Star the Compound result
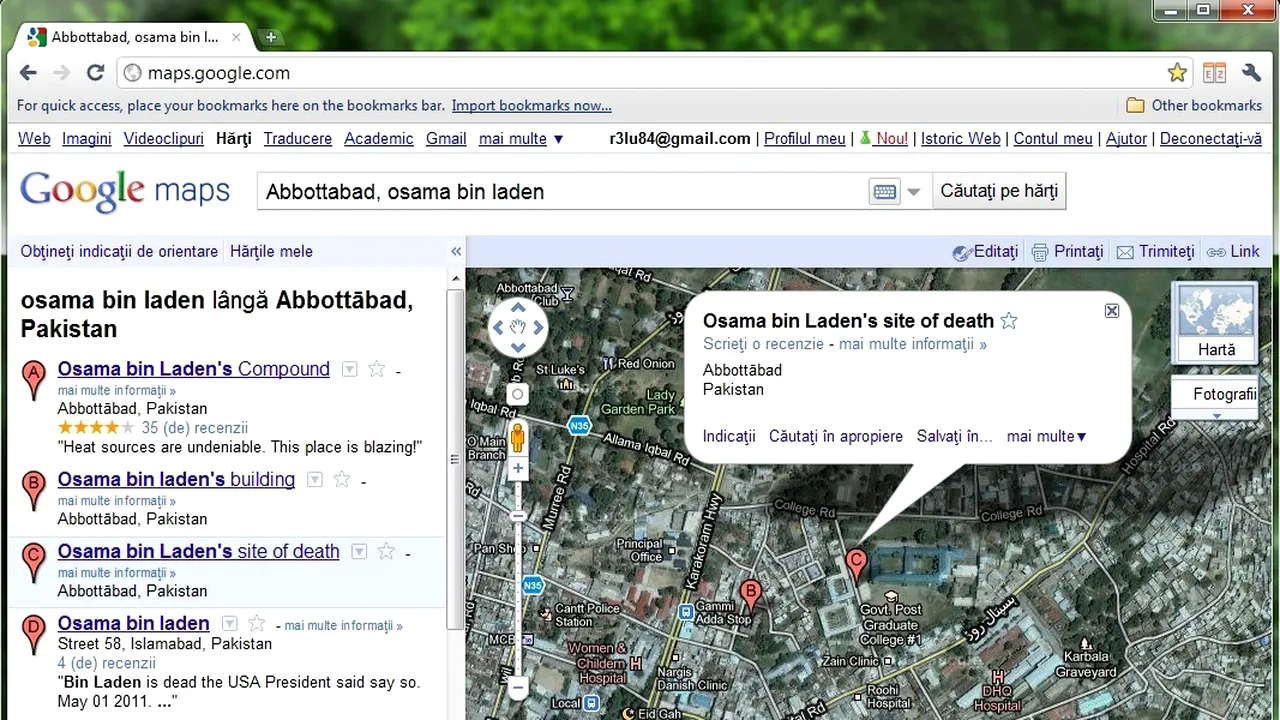Image resolution: width=1280 pixels, height=720 pixels. pos(376,369)
